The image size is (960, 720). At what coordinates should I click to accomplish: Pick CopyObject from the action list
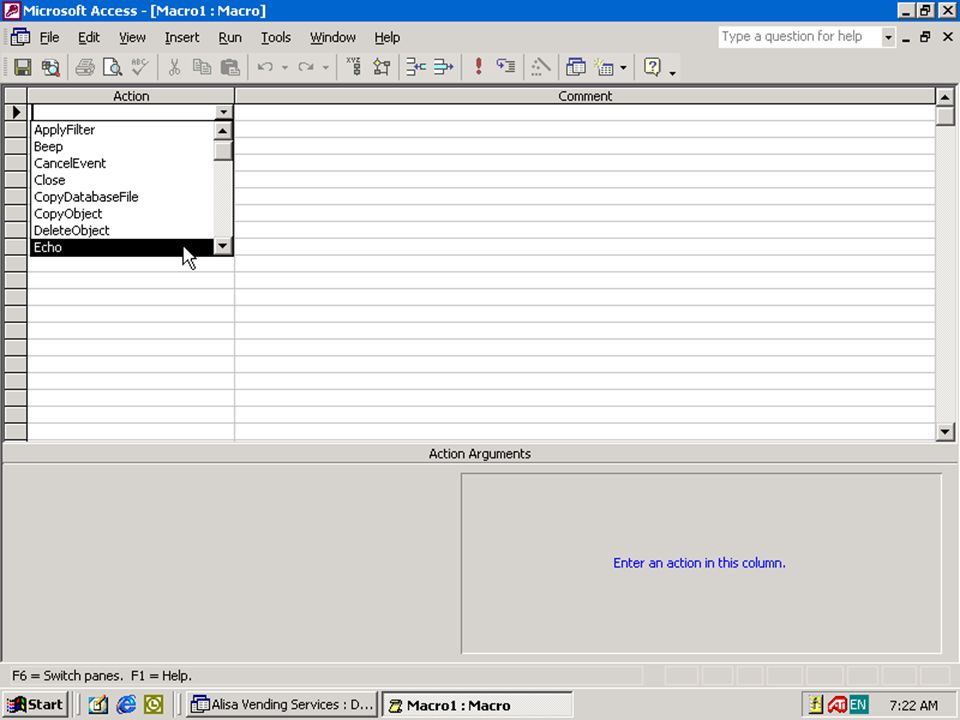pyautogui.click(x=122, y=214)
